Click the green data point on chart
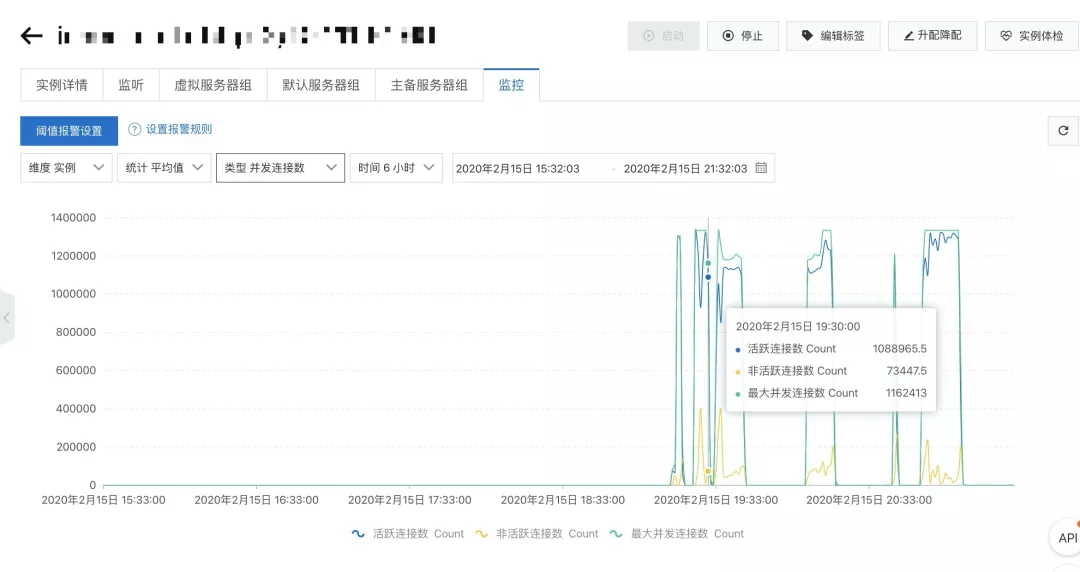Image resolution: width=1080 pixels, height=572 pixels. tap(708, 263)
